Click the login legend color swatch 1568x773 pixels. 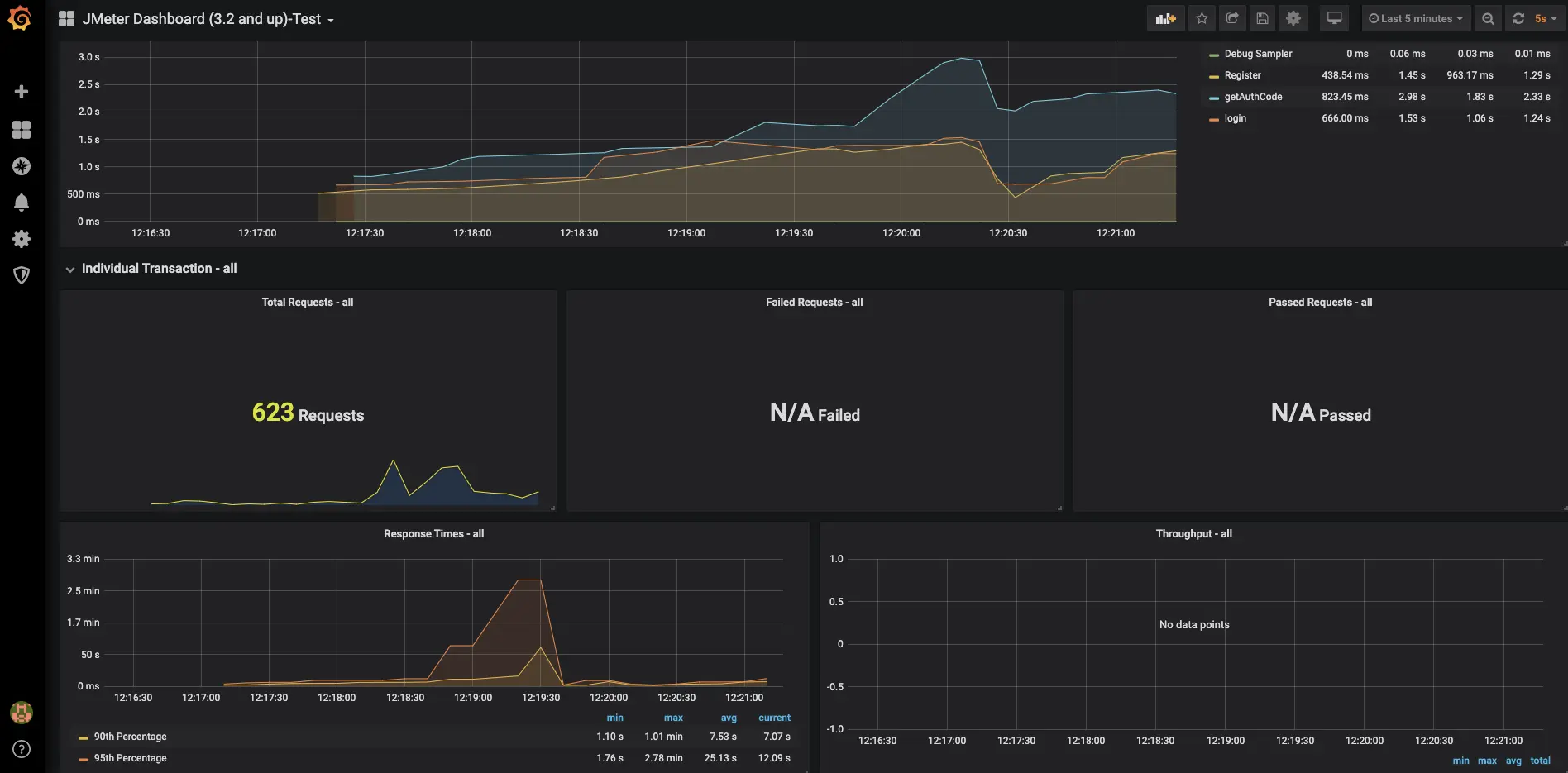1214,119
